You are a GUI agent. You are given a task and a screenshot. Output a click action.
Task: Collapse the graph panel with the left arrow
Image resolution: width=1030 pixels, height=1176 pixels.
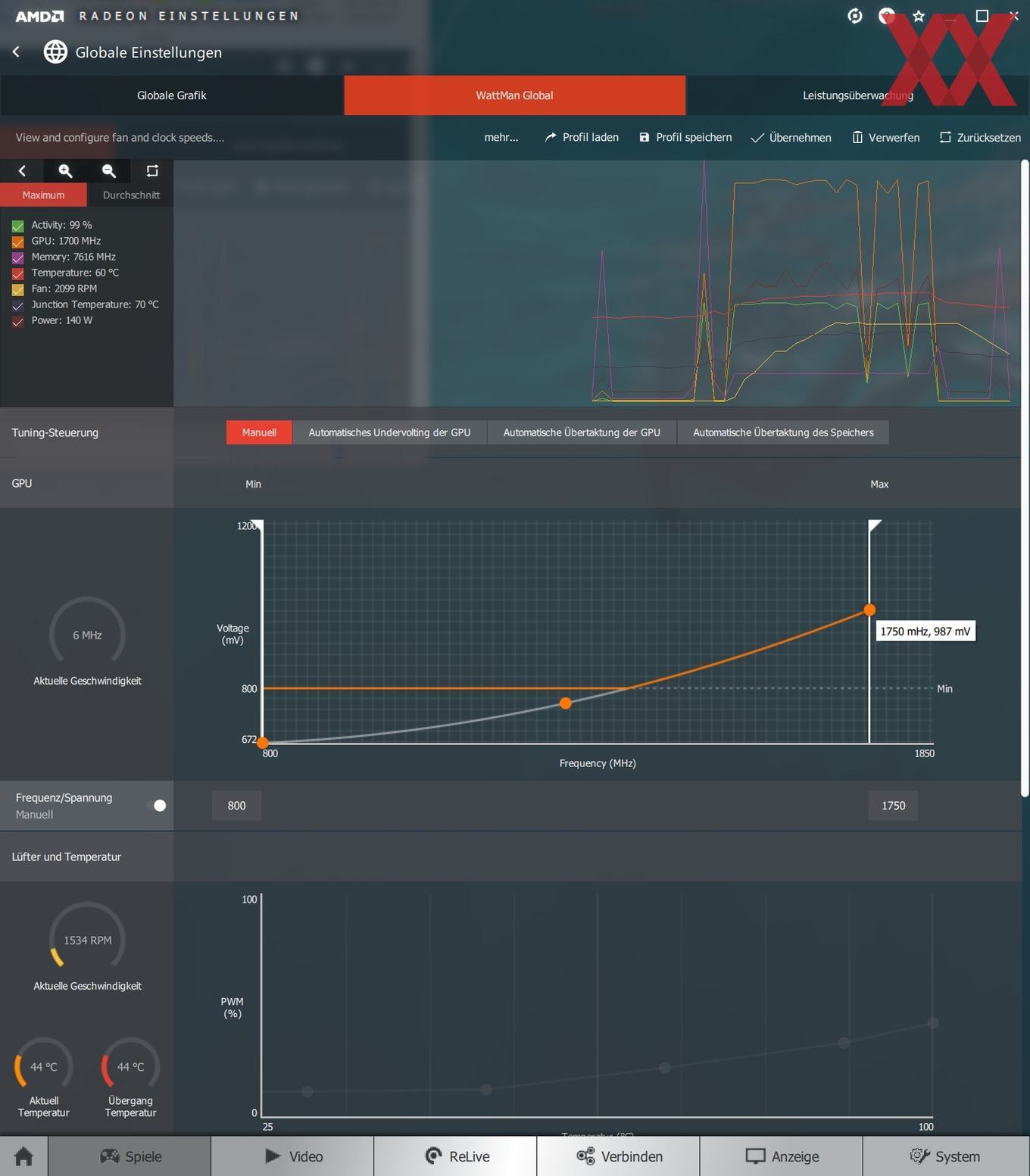22,171
